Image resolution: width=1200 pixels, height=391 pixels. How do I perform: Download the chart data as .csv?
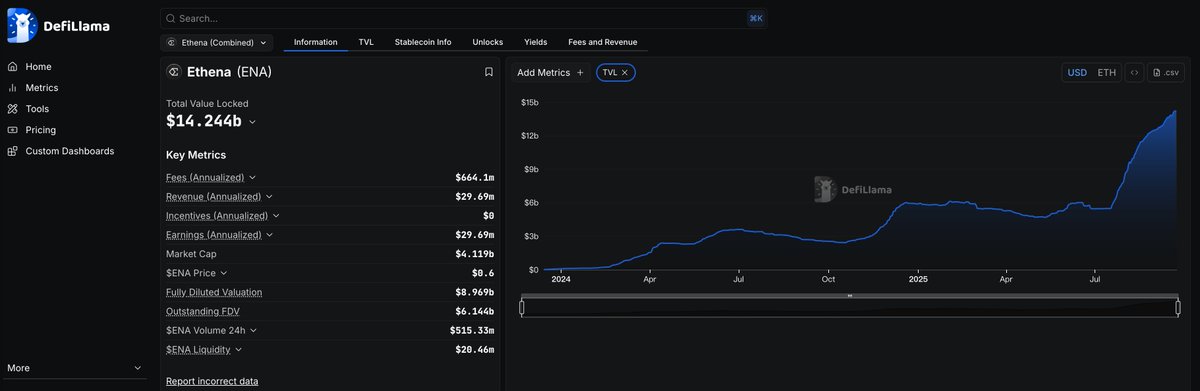[x=1166, y=72]
